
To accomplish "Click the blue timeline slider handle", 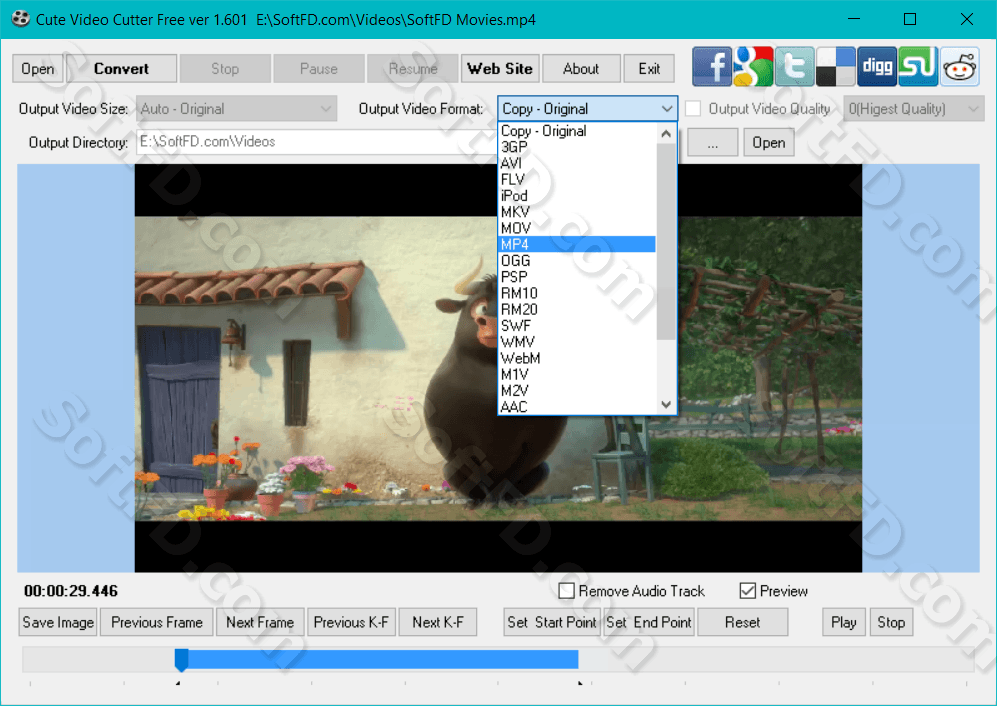I will [x=181, y=660].
